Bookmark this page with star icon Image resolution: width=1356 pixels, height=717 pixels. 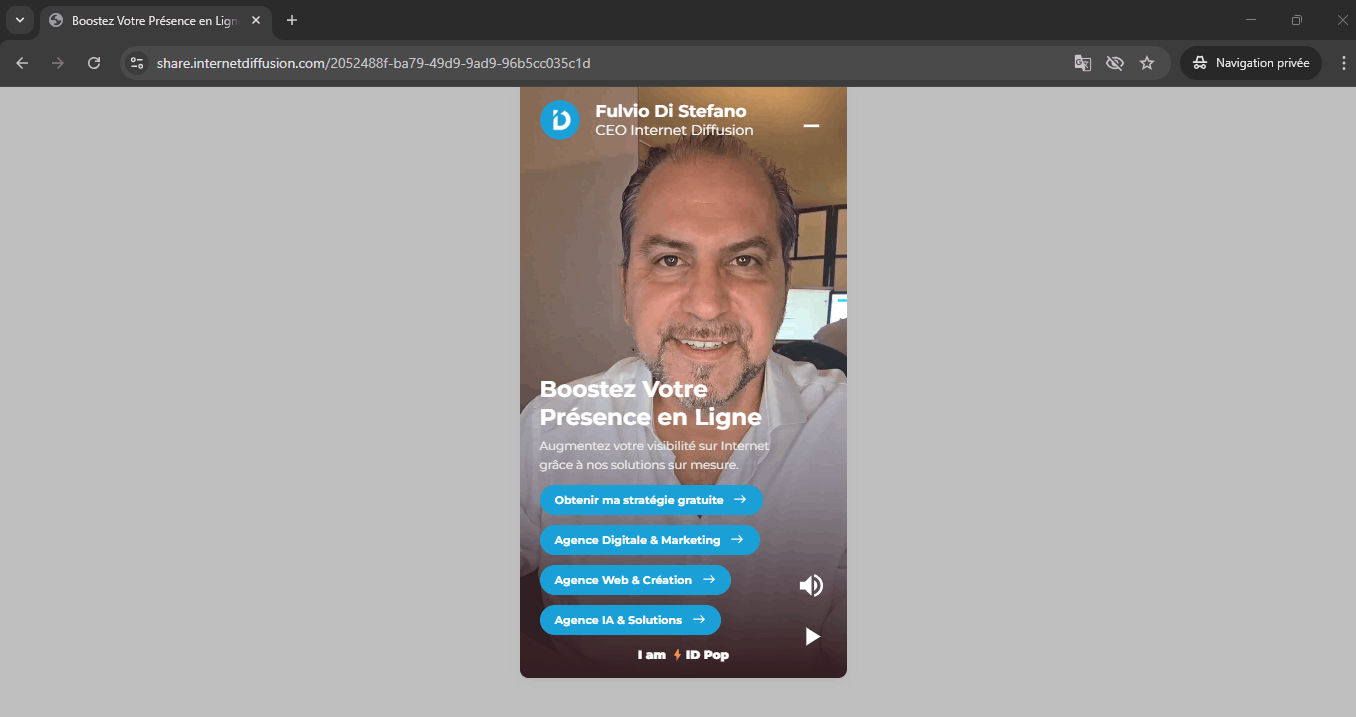[x=1147, y=63]
